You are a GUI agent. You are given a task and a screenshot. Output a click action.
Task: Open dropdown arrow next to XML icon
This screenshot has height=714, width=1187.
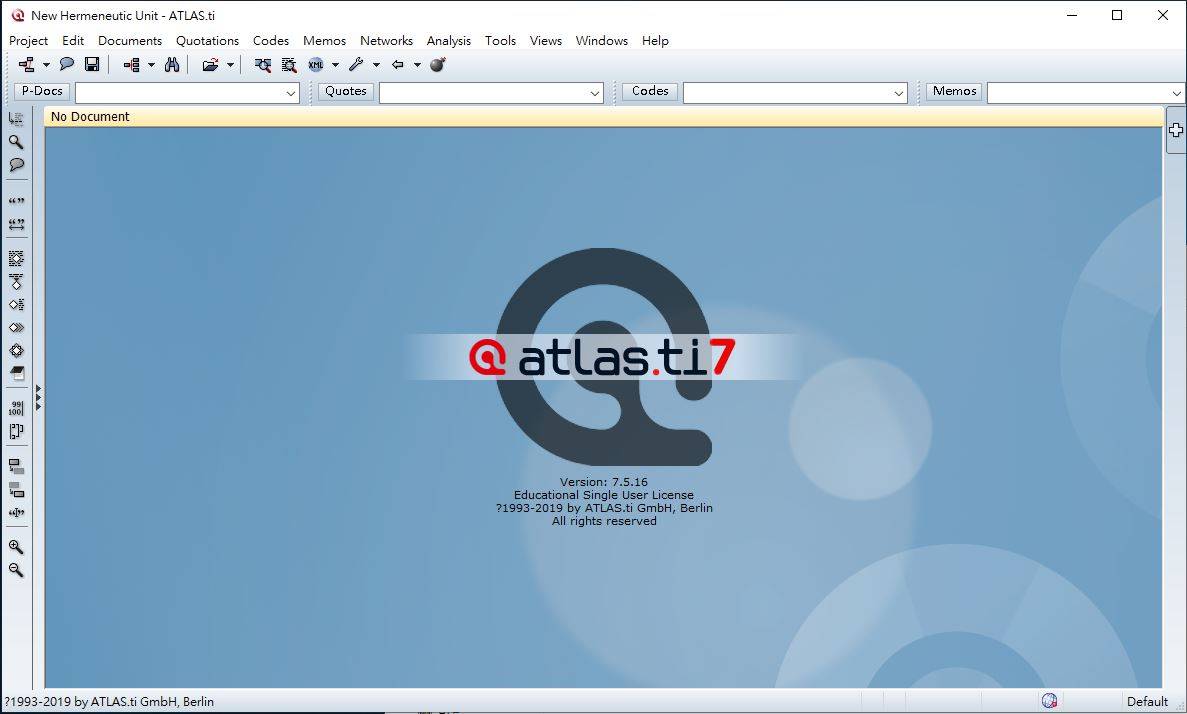[x=335, y=65]
